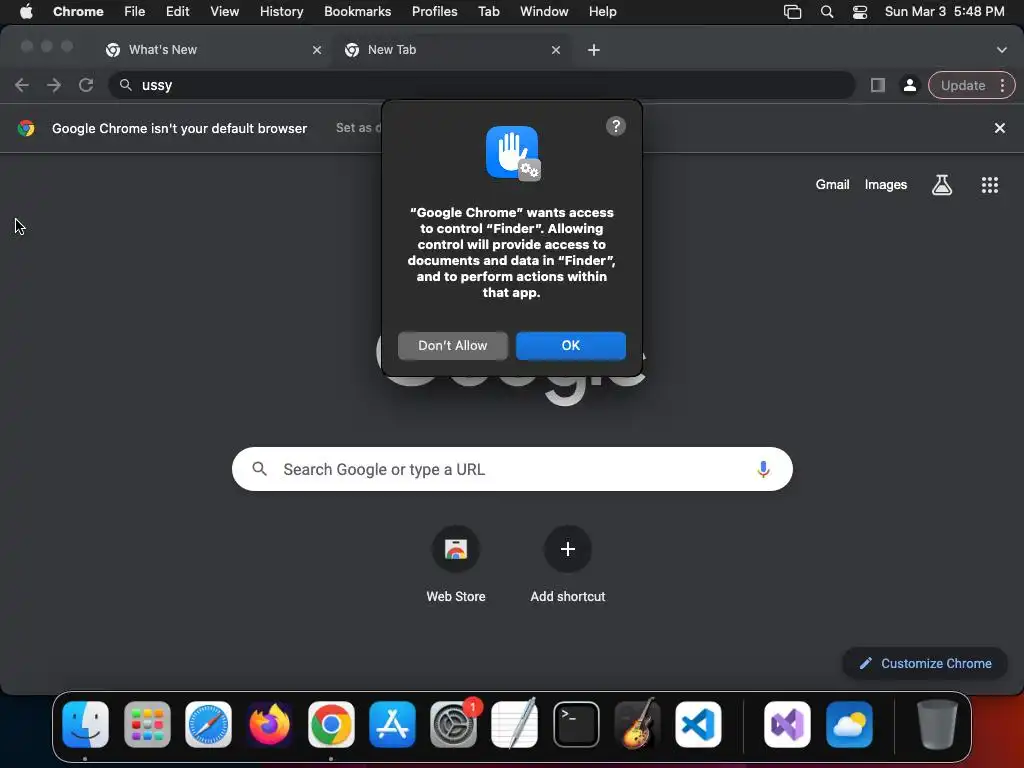
Task: Open Search Labs flask icon
Action: pos(942,185)
